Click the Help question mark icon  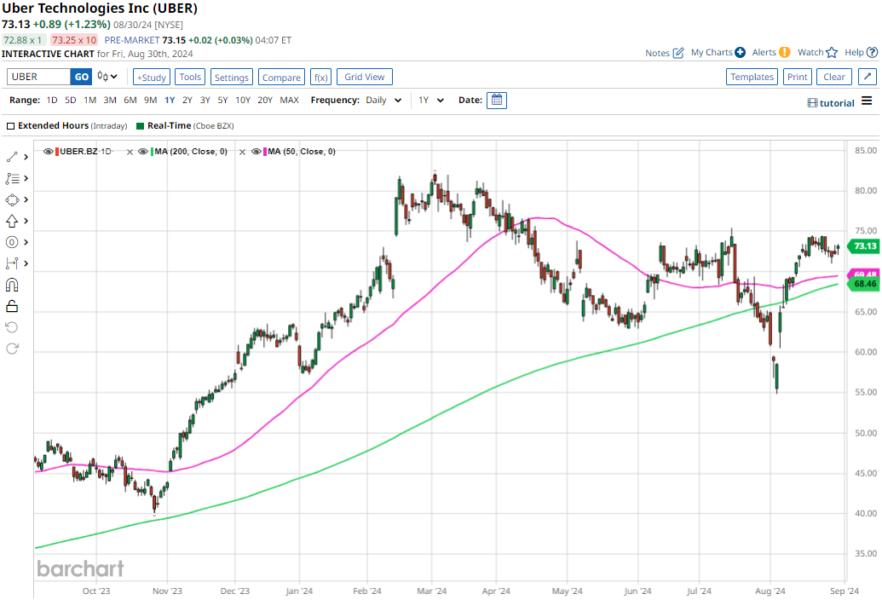coord(872,52)
